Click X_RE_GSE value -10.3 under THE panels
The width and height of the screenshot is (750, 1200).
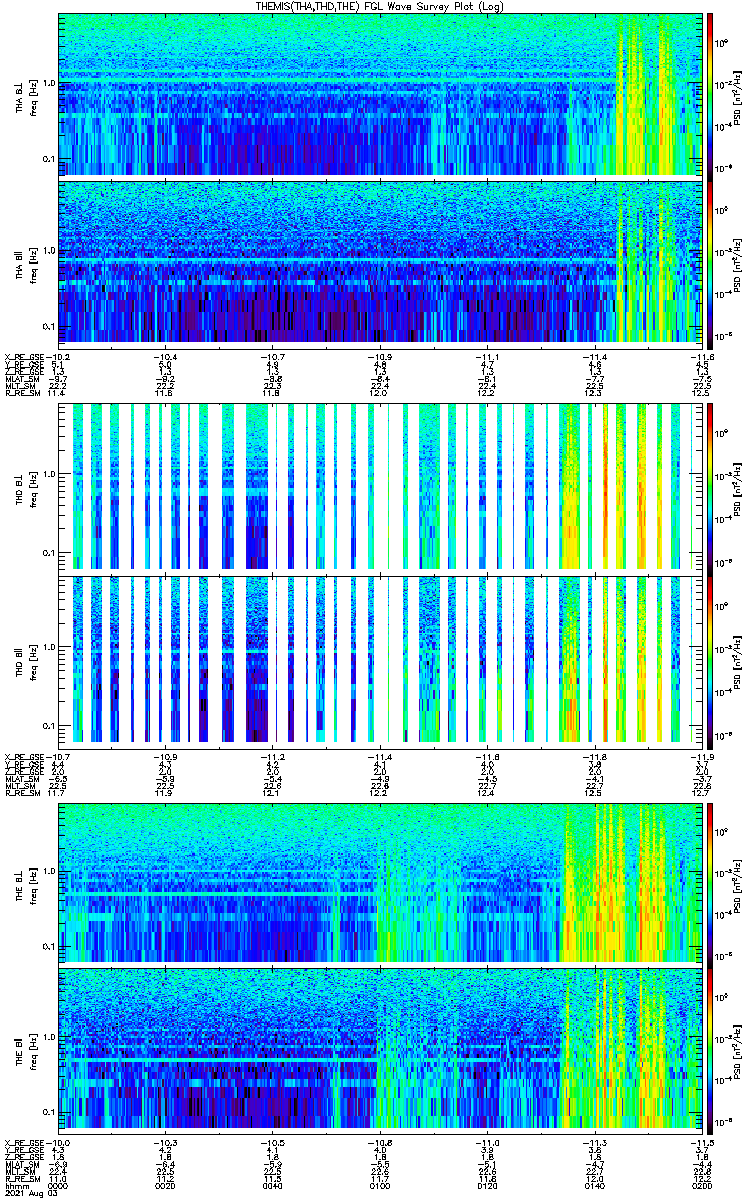166,1142
